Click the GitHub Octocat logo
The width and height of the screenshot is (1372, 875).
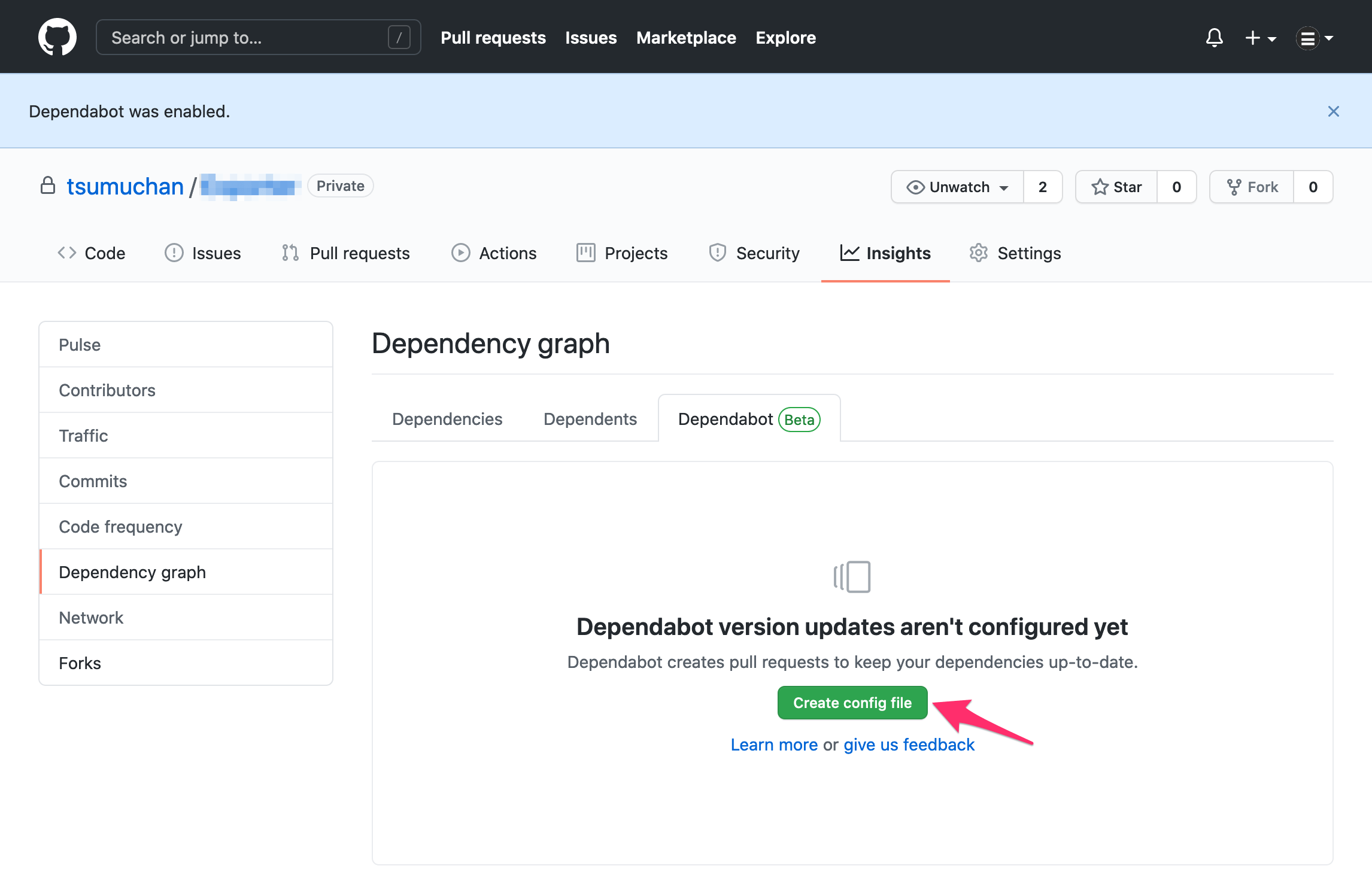click(57, 37)
